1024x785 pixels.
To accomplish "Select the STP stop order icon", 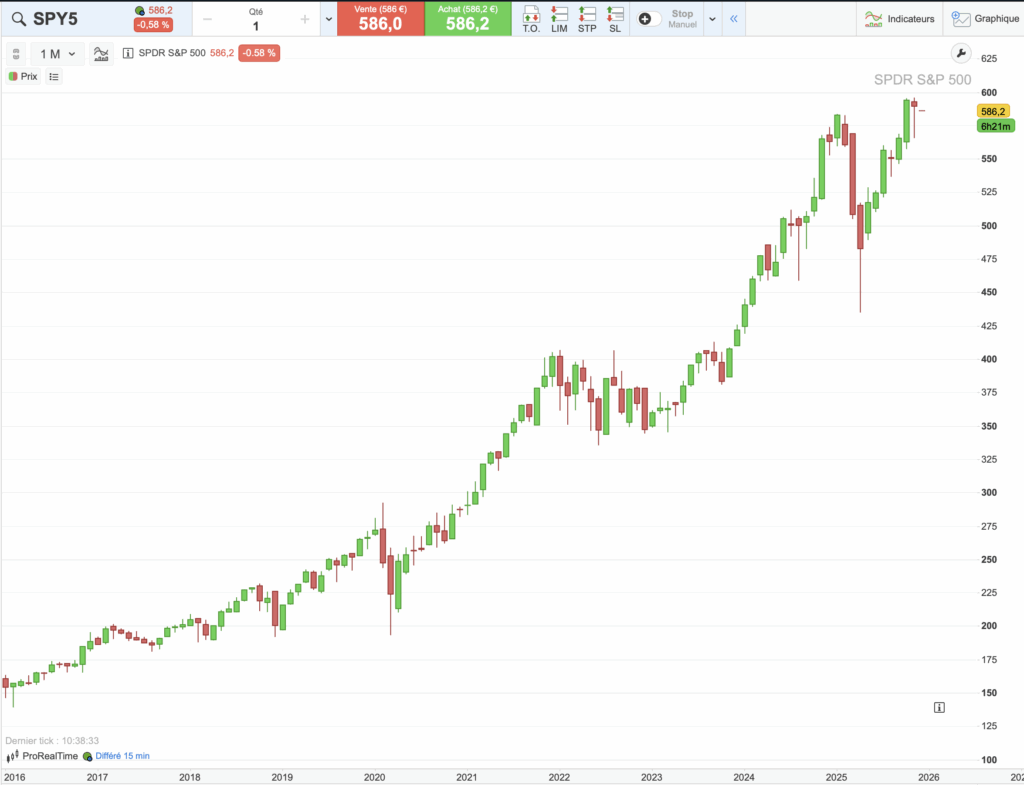I will [587, 18].
